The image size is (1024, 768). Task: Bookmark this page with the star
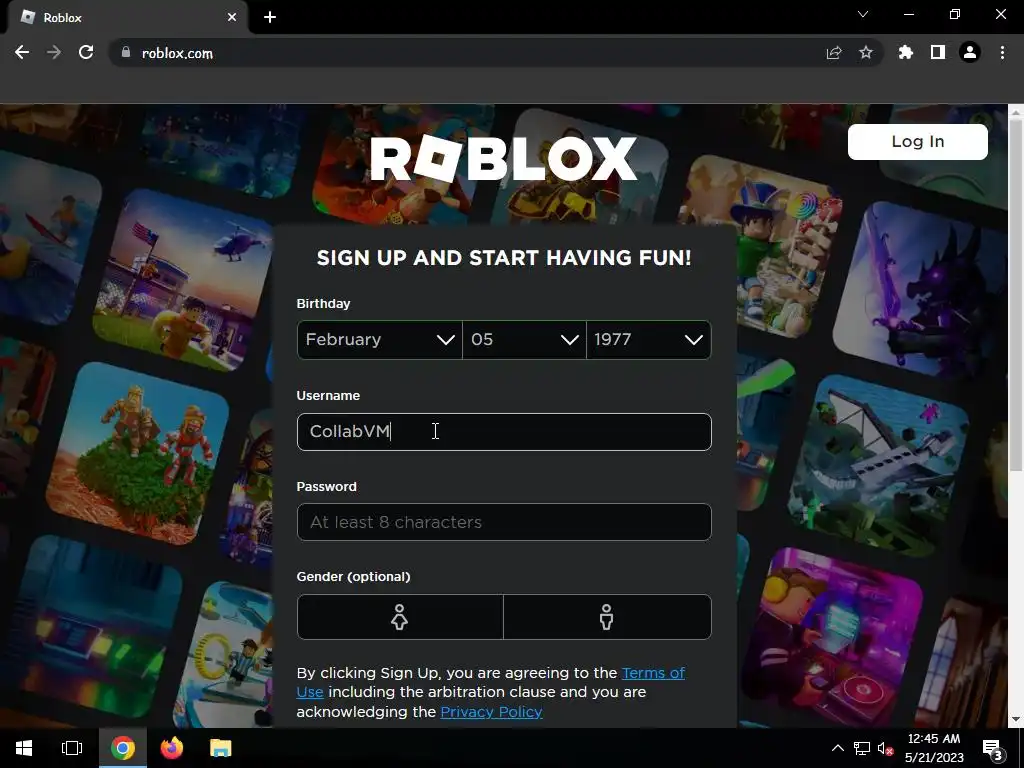(x=866, y=53)
